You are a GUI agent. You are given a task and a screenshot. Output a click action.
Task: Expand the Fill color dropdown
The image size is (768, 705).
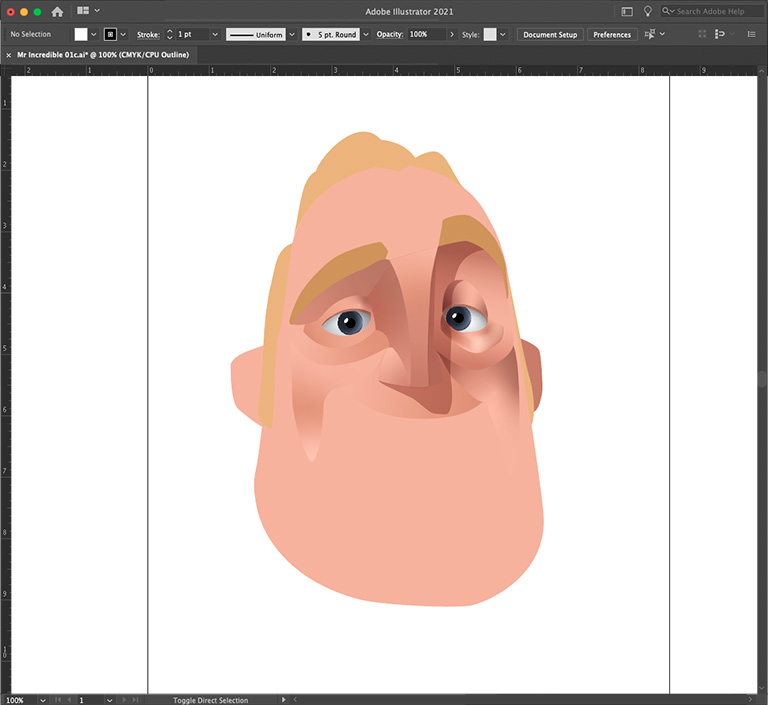click(x=94, y=34)
